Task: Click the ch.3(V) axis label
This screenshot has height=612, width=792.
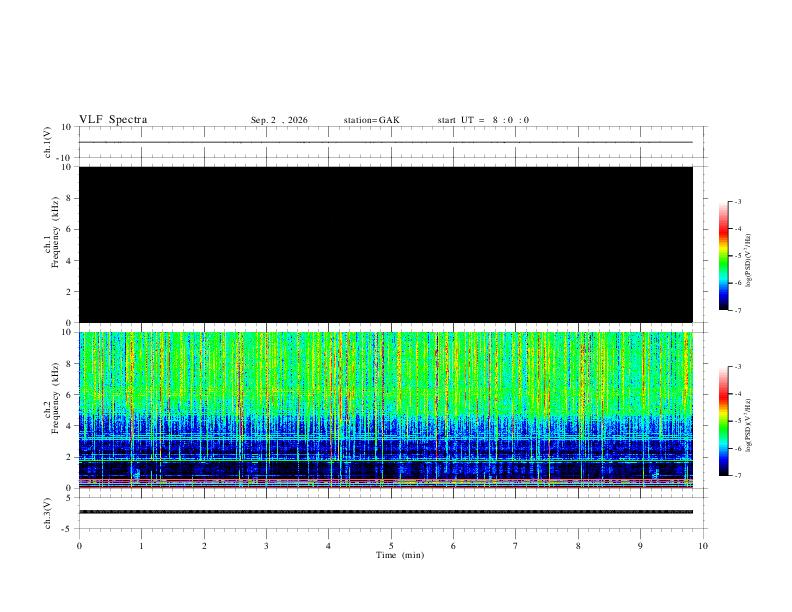Action: pos(48,514)
